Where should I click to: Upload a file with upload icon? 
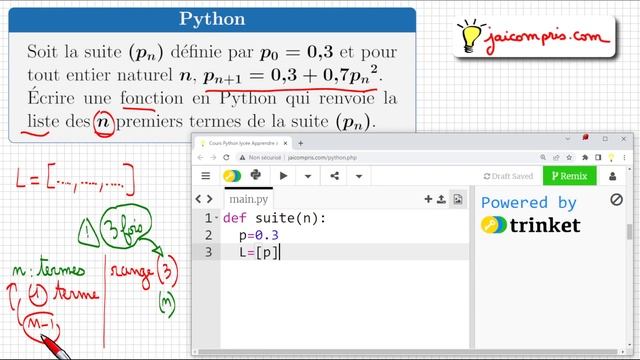pyautogui.click(x=441, y=199)
